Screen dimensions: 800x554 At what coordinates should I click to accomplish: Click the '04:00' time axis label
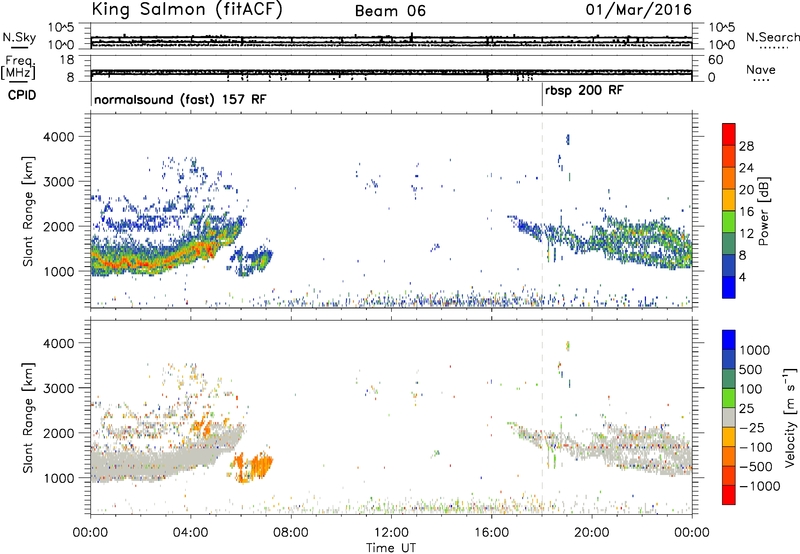click(x=191, y=533)
